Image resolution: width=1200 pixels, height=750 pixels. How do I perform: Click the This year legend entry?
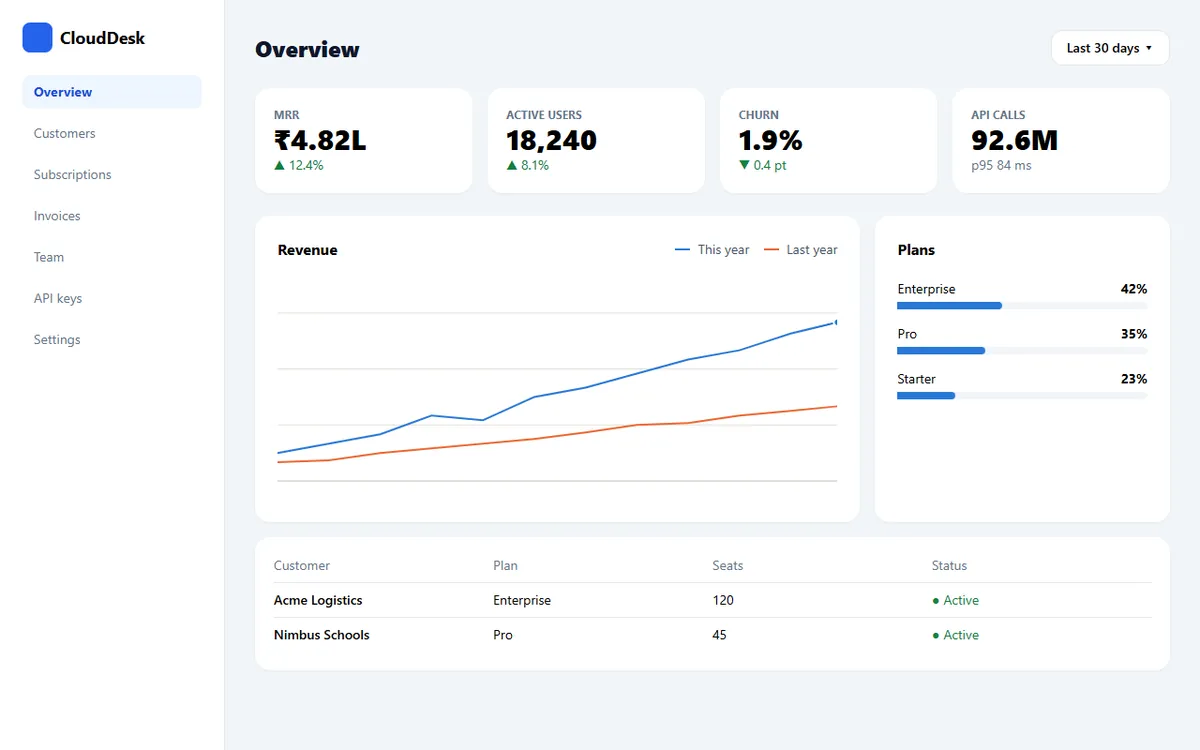pyautogui.click(x=712, y=250)
